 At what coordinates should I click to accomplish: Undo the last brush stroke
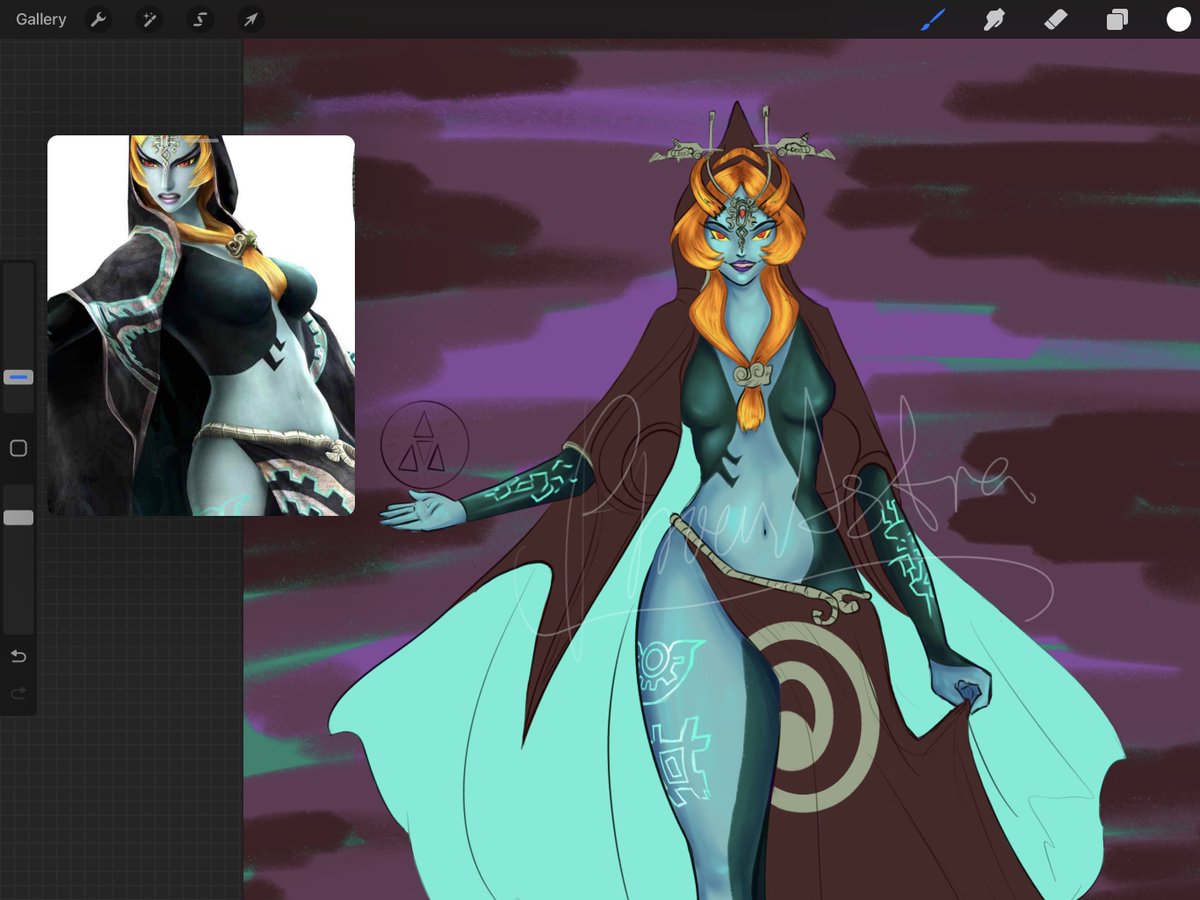click(17, 657)
